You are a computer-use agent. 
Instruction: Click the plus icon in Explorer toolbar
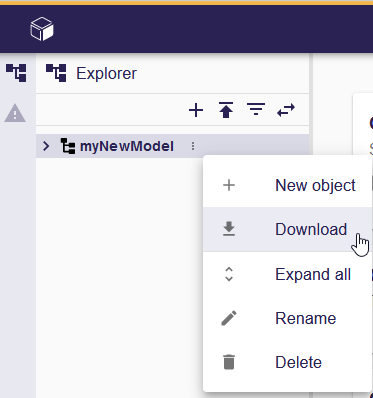[196, 110]
